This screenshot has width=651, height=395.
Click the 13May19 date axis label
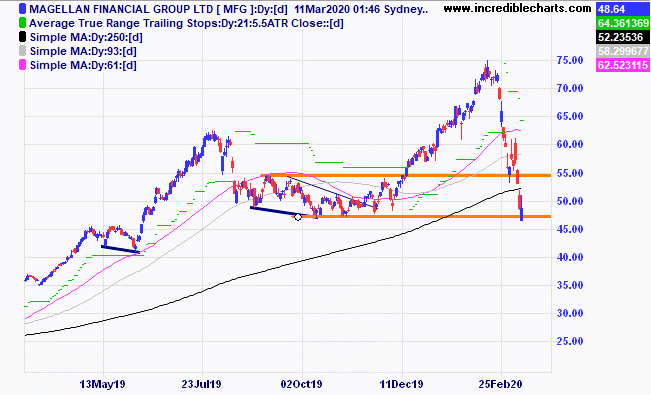102,384
